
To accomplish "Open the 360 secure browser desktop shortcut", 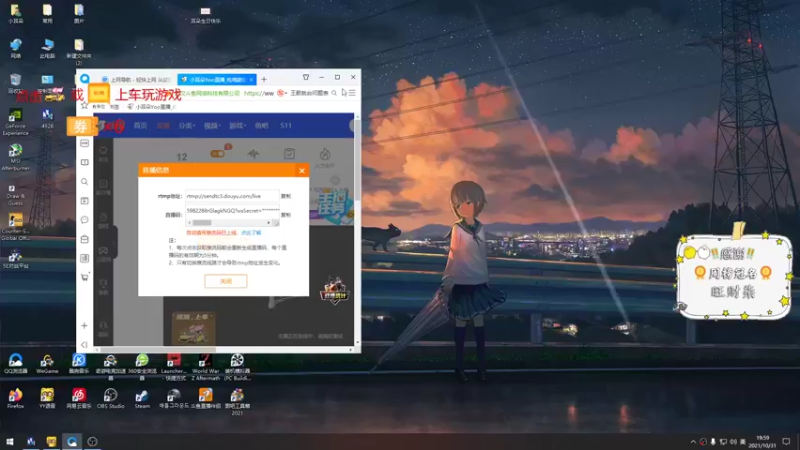I will (142, 367).
